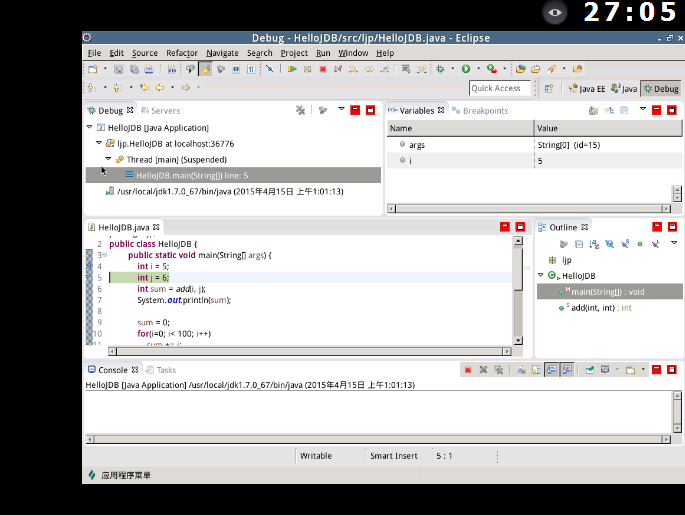This screenshot has height=516, width=685.
Task: Open Outline view menu arrow
Action: tap(674, 243)
